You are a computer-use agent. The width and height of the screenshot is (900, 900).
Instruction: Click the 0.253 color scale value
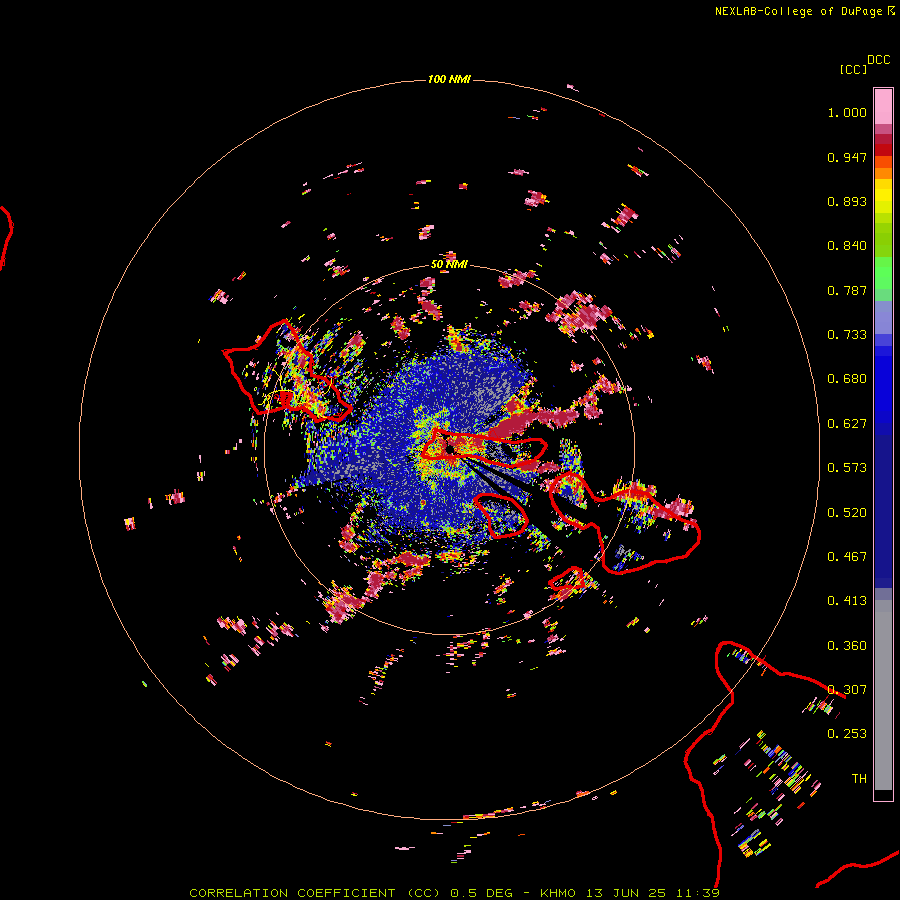(847, 734)
